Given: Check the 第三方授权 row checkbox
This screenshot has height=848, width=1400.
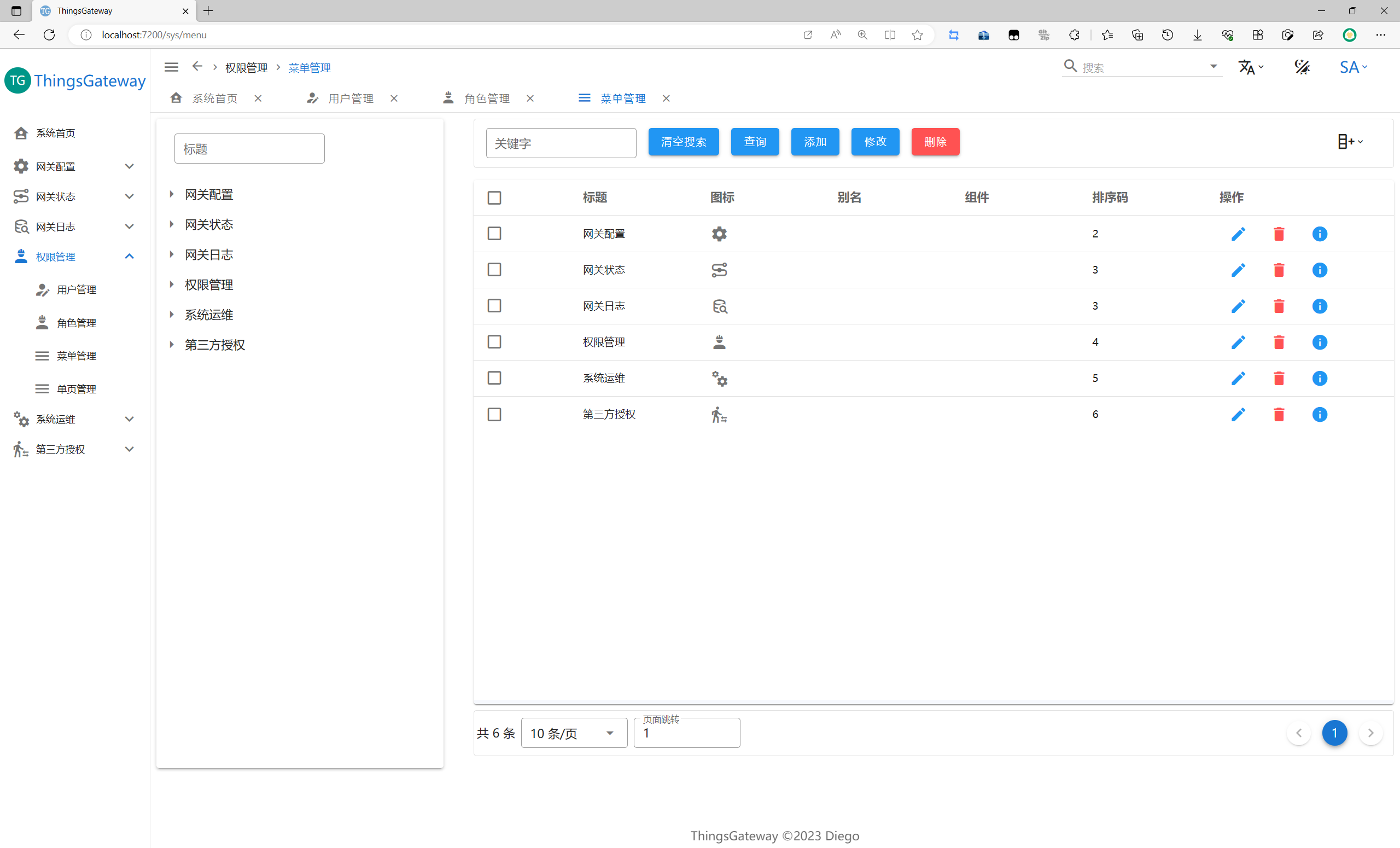Looking at the screenshot, I should pos(494,414).
